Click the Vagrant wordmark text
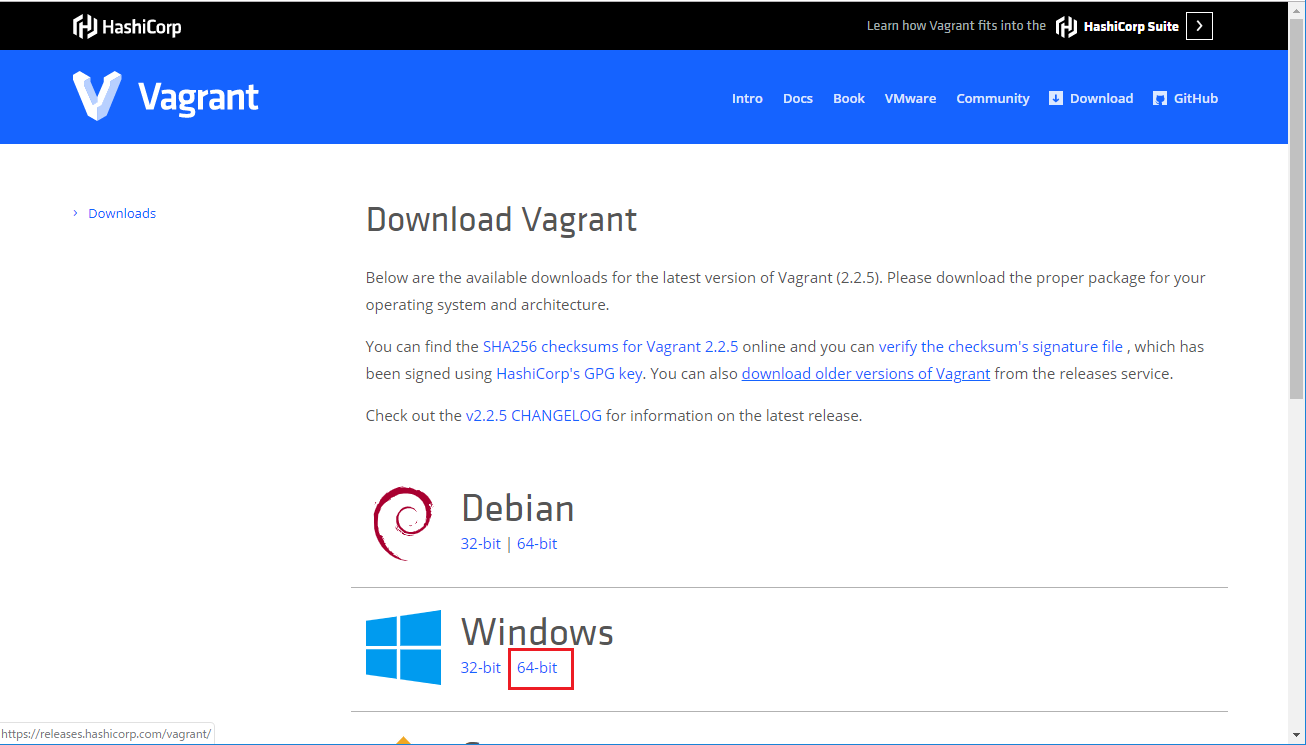This screenshot has width=1306, height=745. [x=198, y=97]
